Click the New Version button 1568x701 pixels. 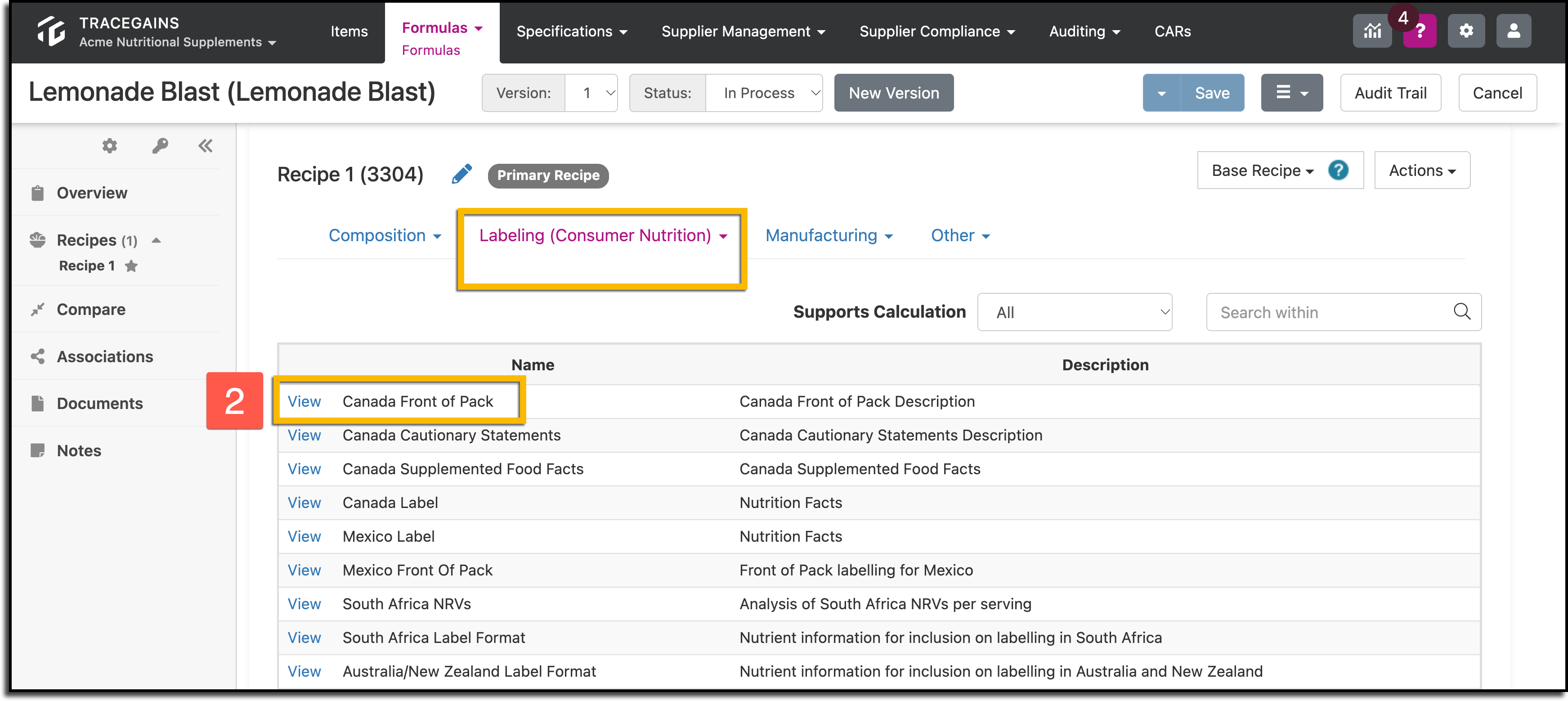coord(894,93)
